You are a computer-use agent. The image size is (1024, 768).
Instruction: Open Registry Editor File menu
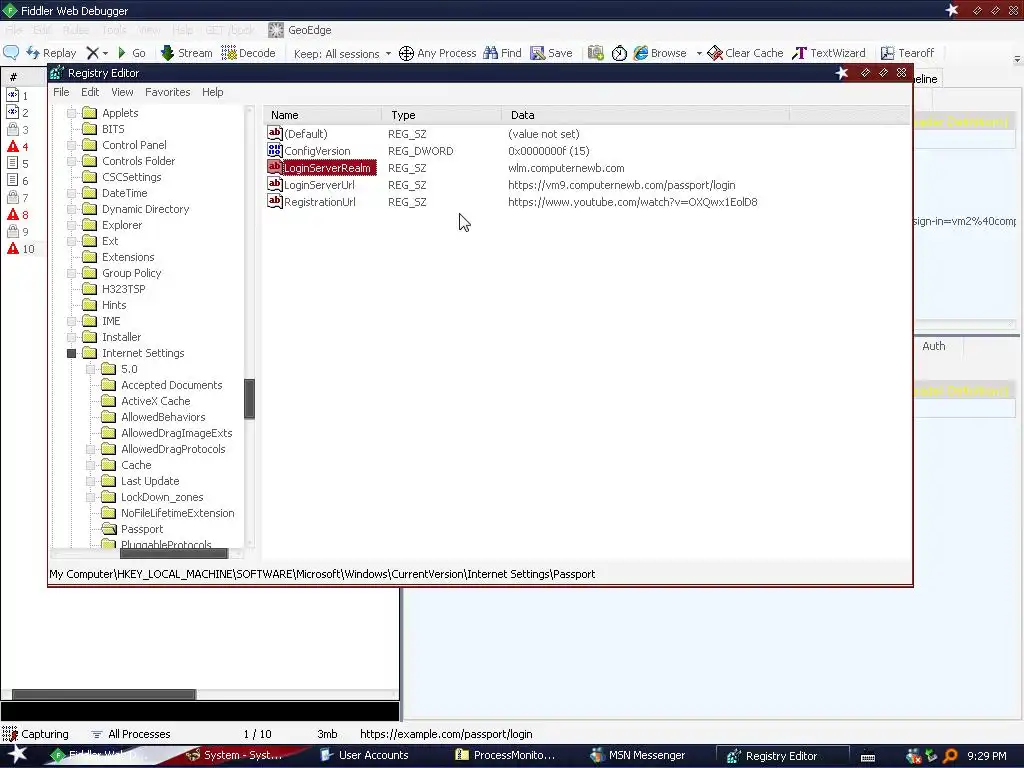click(x=61, y=92)
